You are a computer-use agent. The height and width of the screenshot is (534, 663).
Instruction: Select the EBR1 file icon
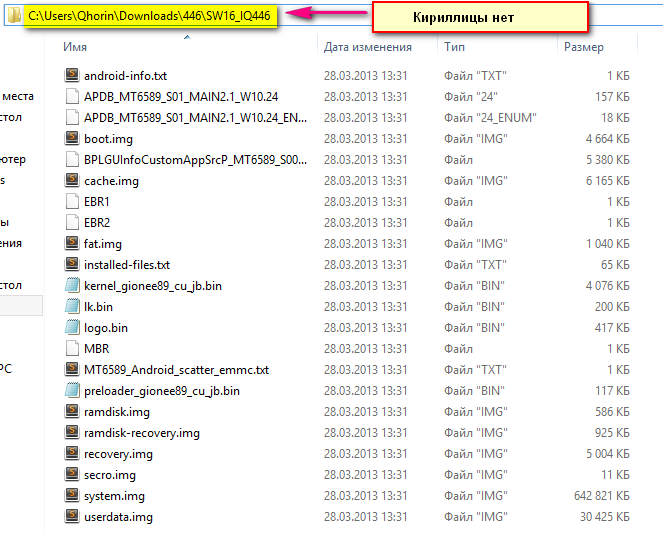point(71,201)
